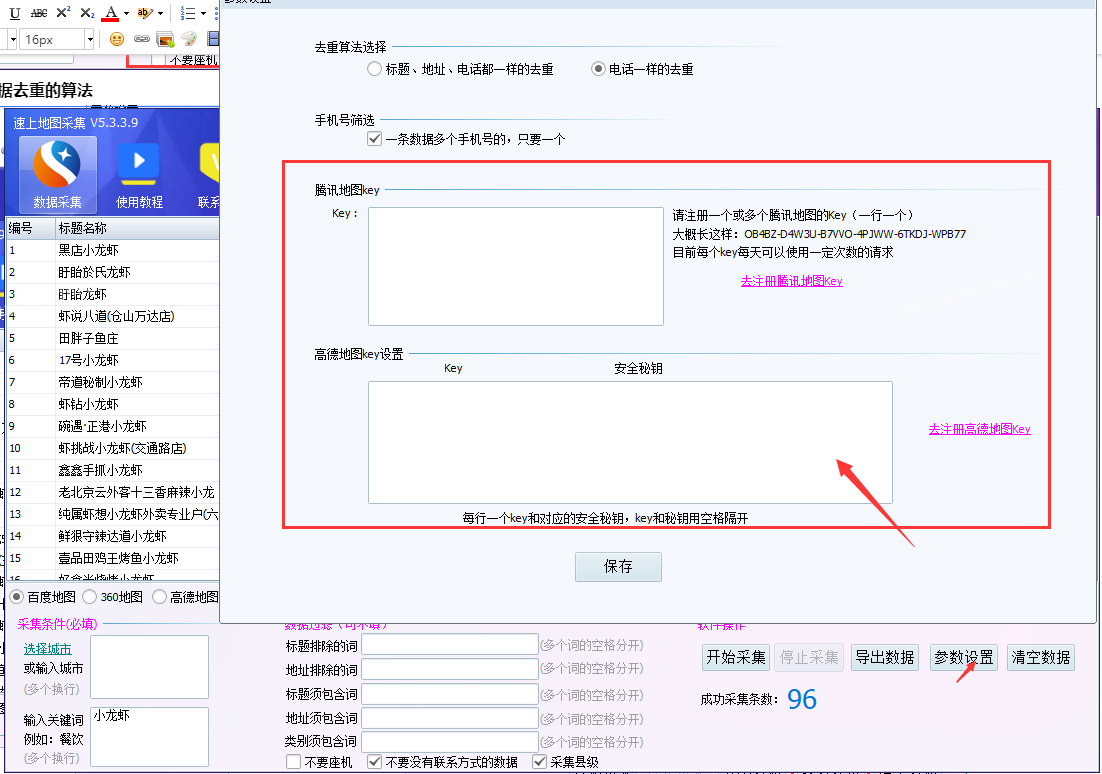Open the highlight color dropdown arrow

pyautogui.click(x=160, y=13)
